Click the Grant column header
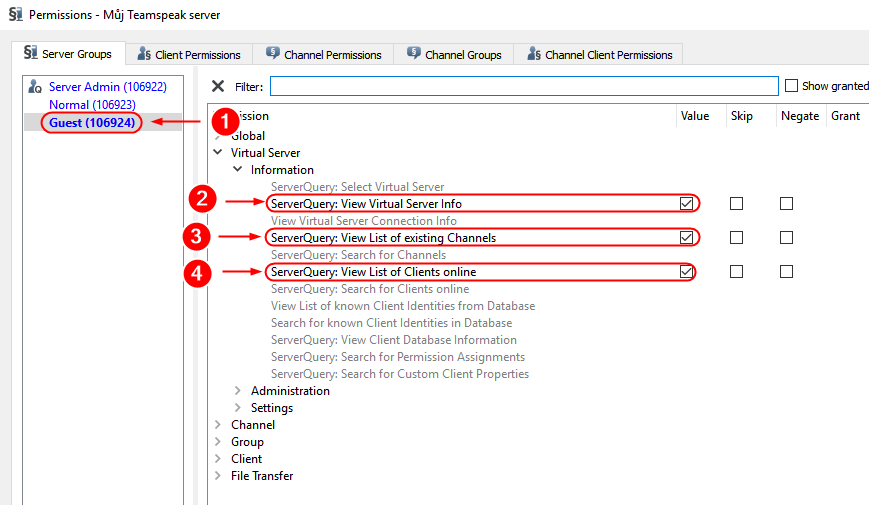This screenshot has height=505, width=869. pyautogui.click(x=845, y=116)
